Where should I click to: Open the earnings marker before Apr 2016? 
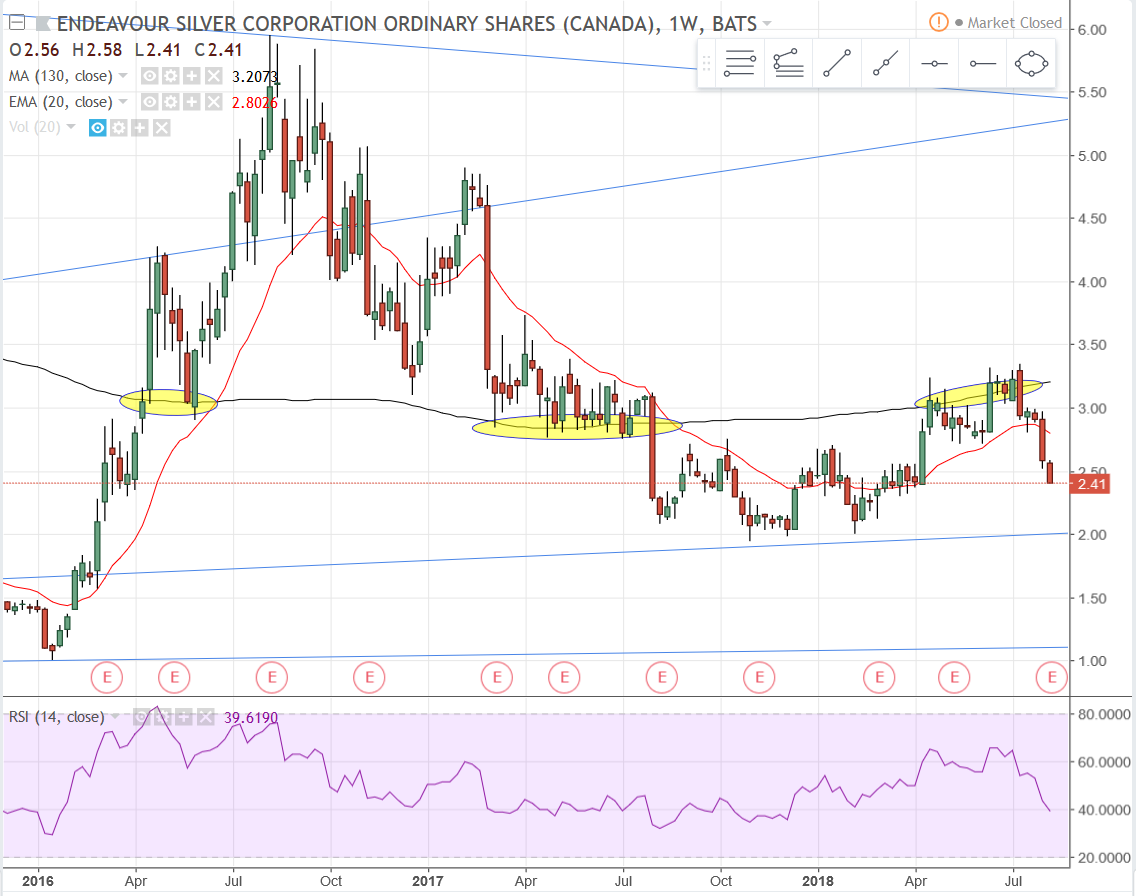(107, 678)
